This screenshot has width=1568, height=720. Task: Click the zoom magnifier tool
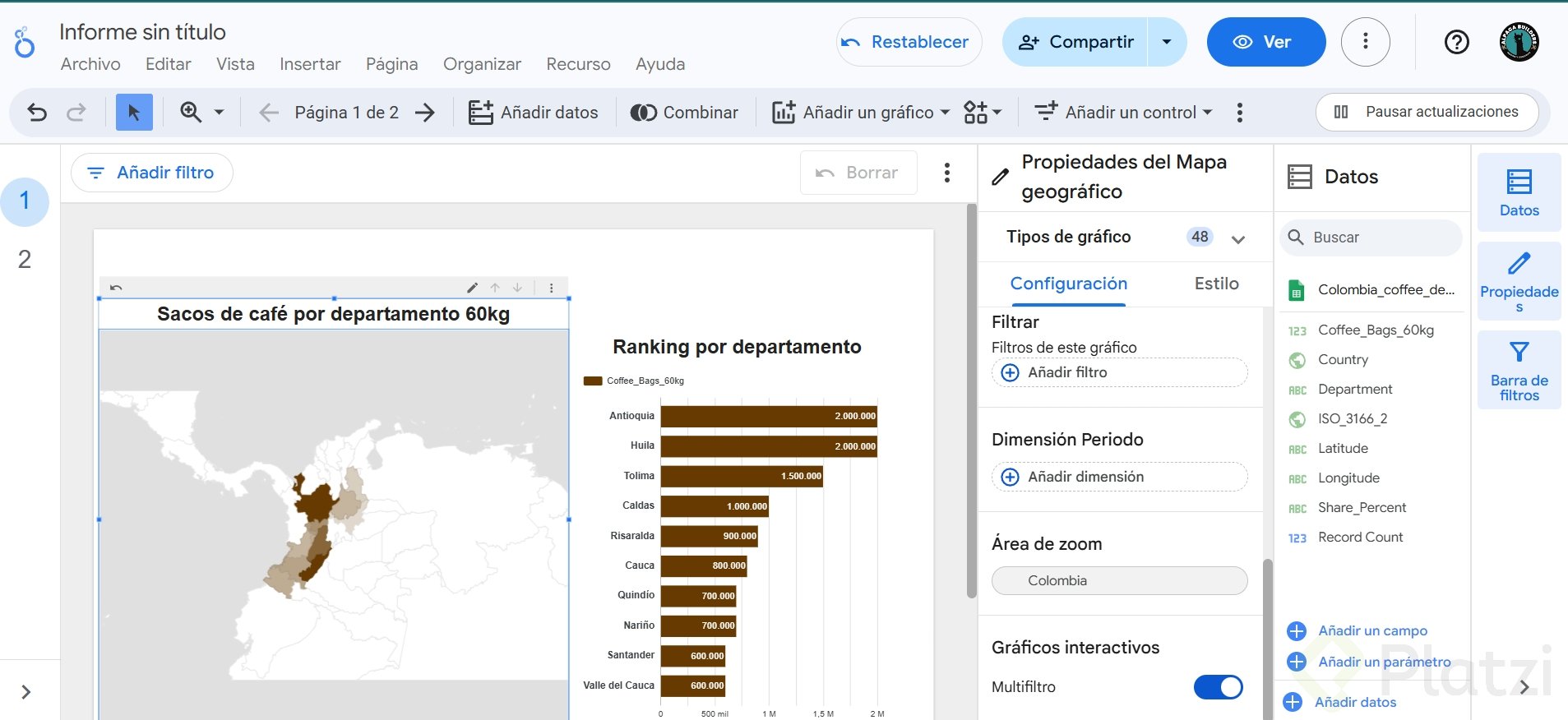click(191, 112)
